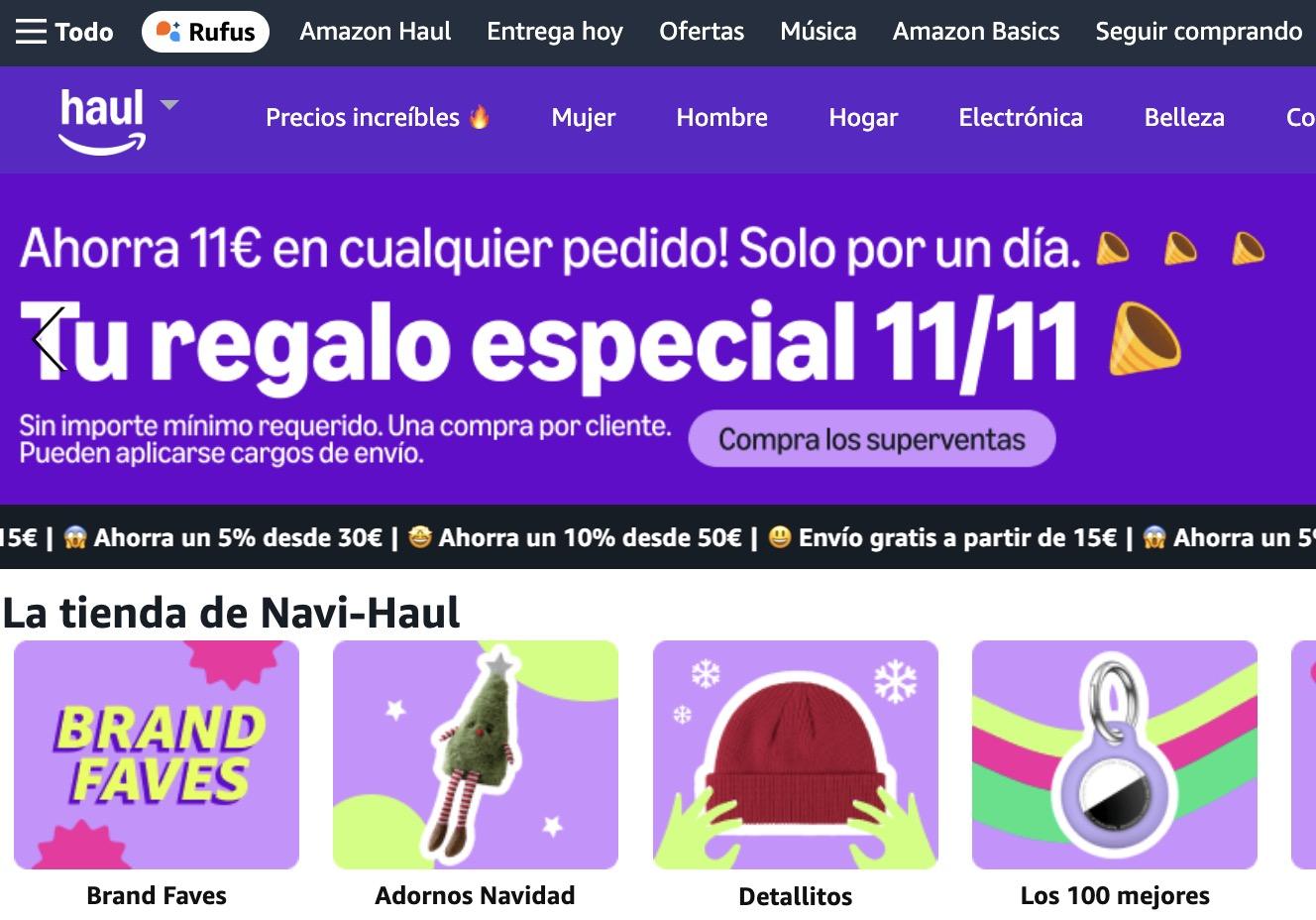Open the red beanie Detallitos tile

tap(796, 754)
